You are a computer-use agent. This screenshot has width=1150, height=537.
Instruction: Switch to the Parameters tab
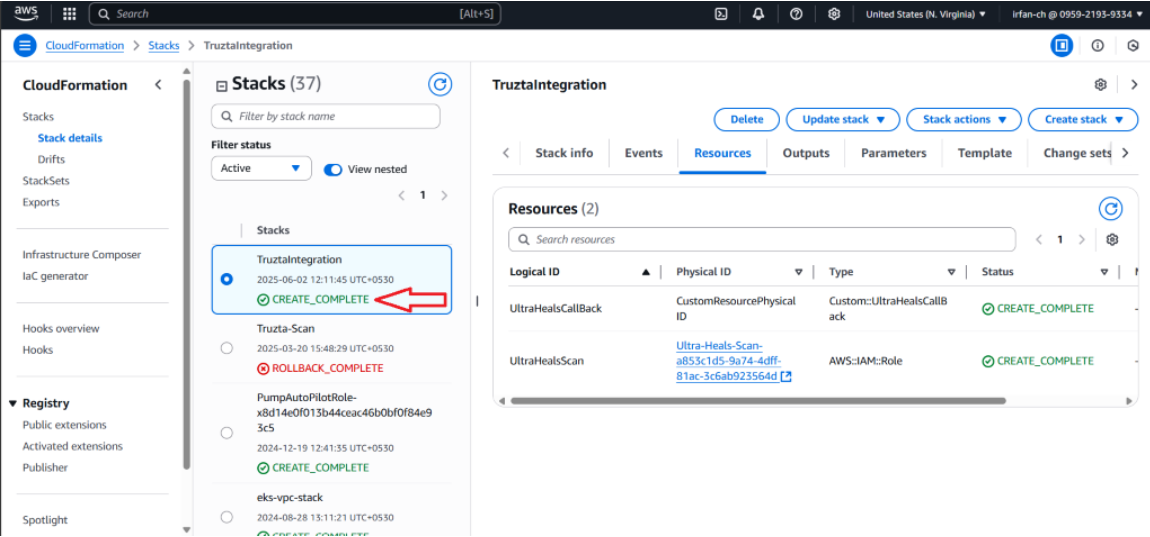(893, 153)
